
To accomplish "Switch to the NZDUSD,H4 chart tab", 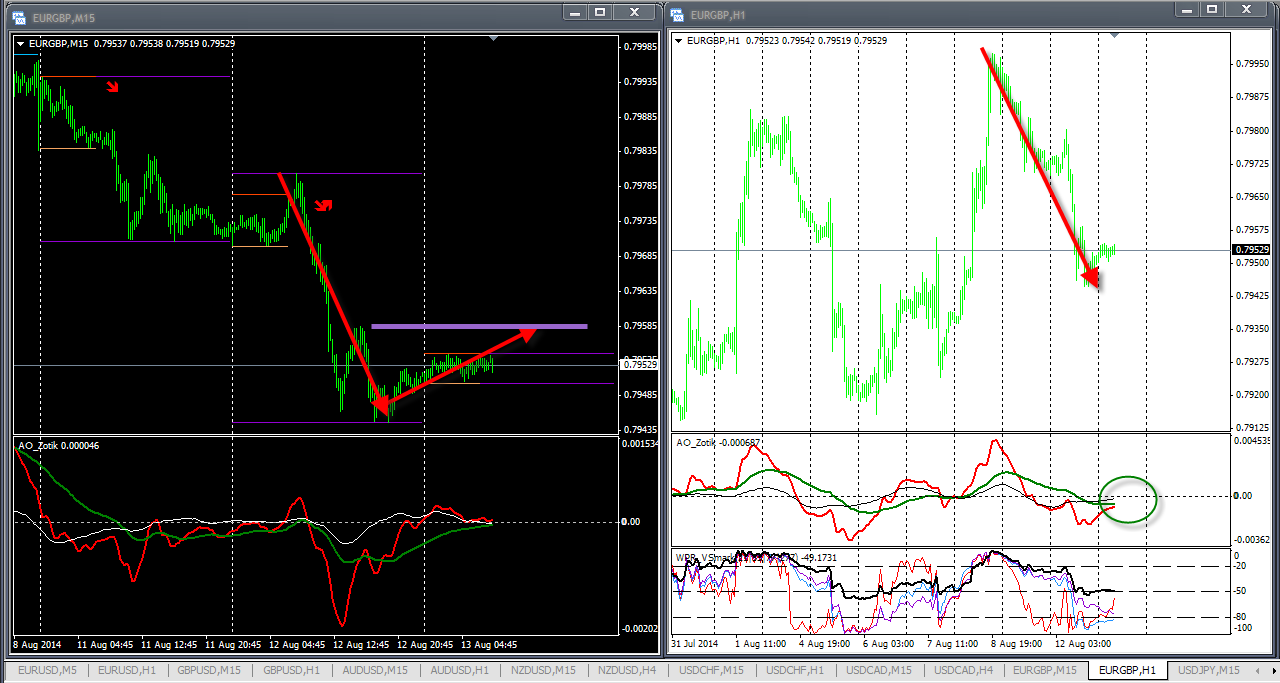I will [629, 670].
